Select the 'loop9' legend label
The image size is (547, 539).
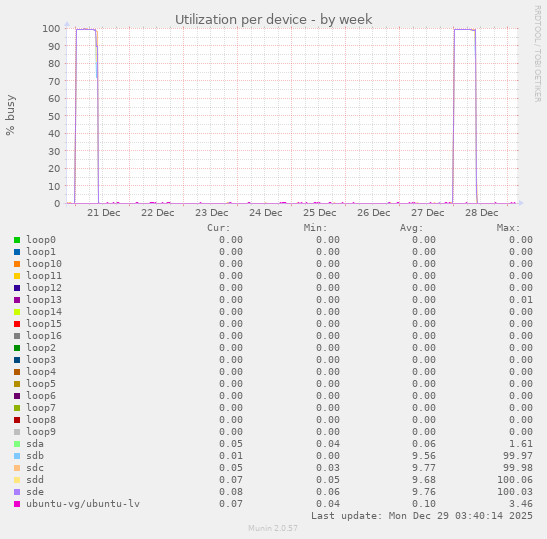[41, 432]
